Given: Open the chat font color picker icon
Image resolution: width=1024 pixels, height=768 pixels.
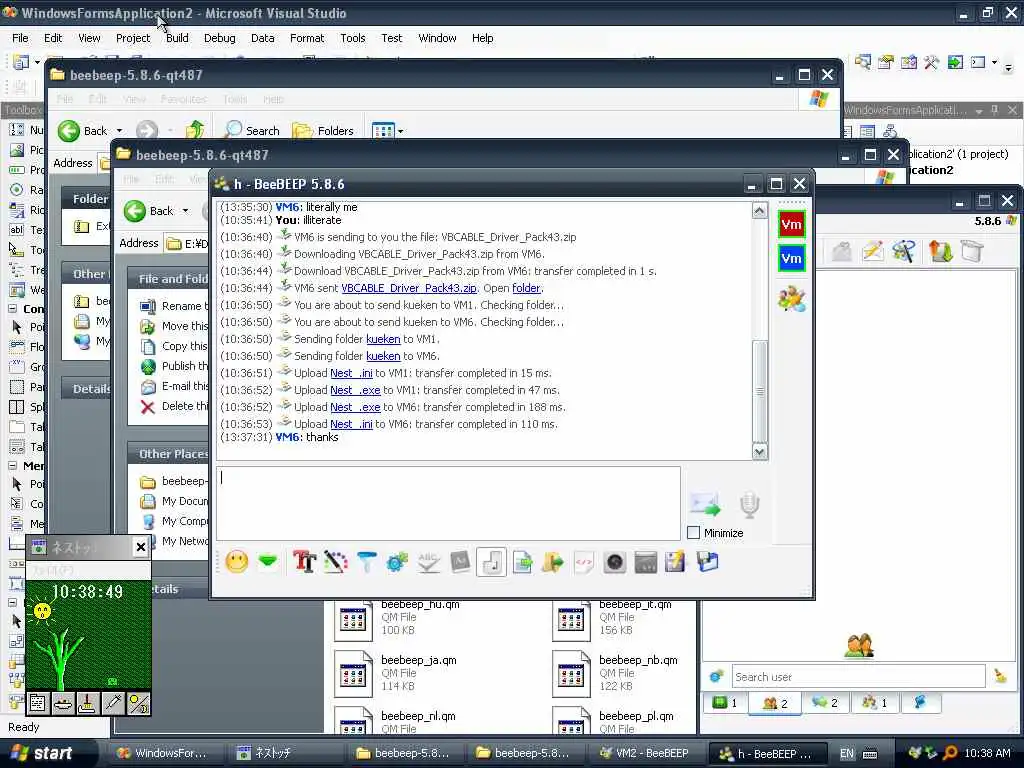Looking at the screenshot, I should [x=336, y=562].
